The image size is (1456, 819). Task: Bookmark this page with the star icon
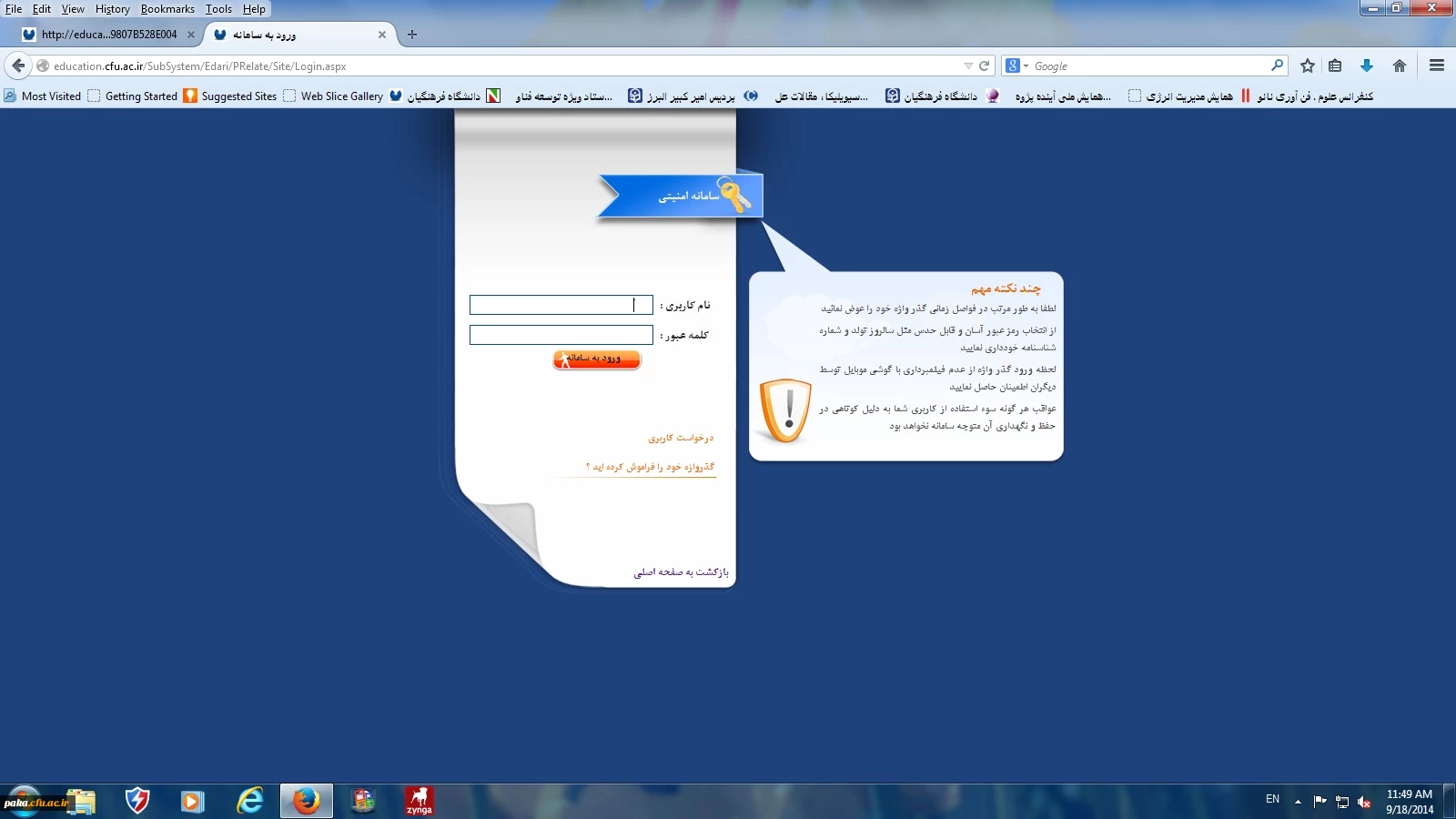(1308, 66)
